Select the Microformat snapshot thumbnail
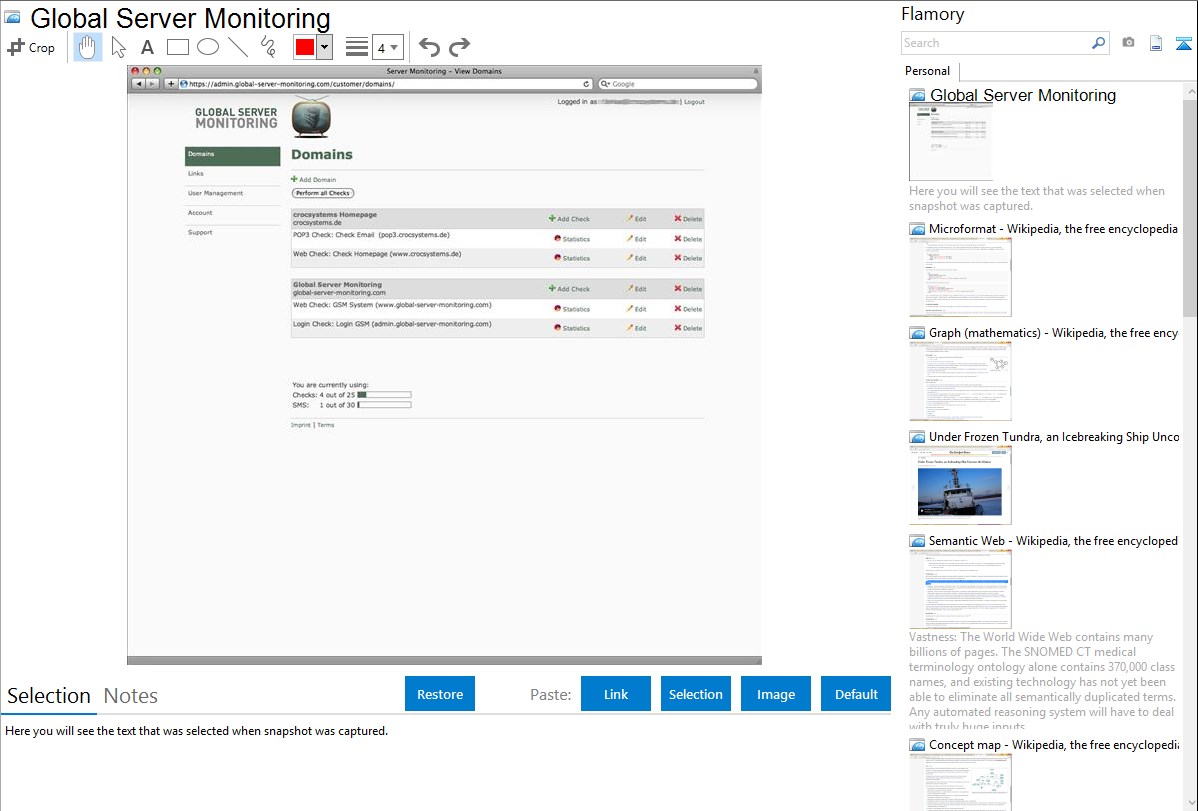The image size is (1198, 811). click(x=960, y=277)
